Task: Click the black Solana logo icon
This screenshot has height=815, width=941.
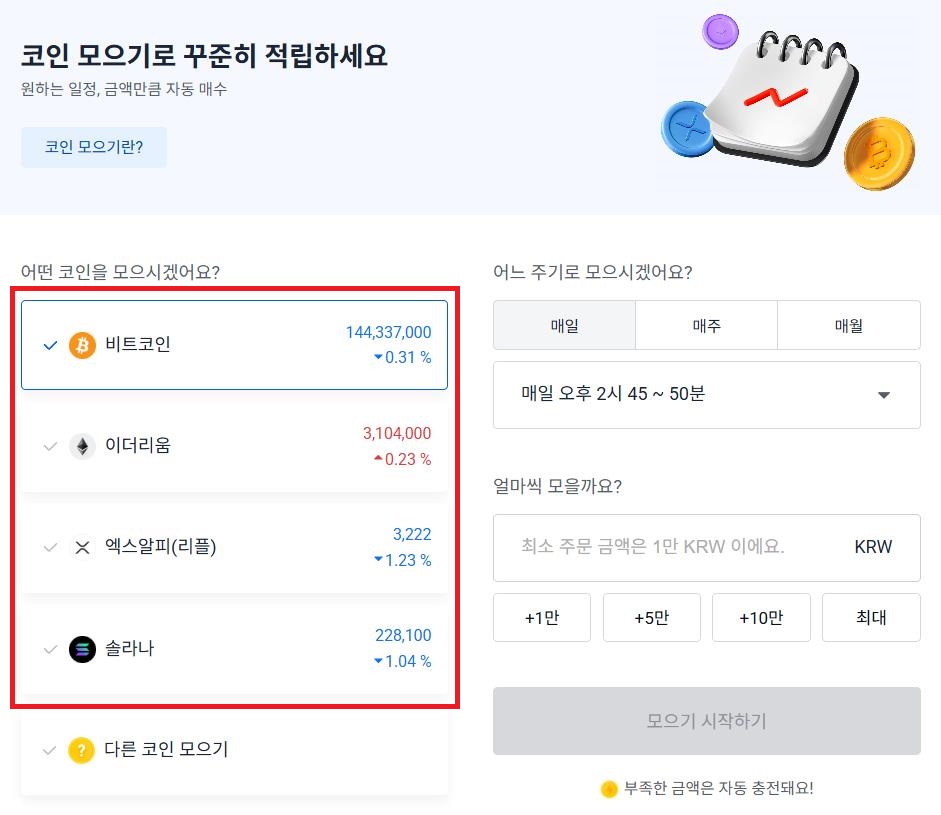Action: coord(82,649)
